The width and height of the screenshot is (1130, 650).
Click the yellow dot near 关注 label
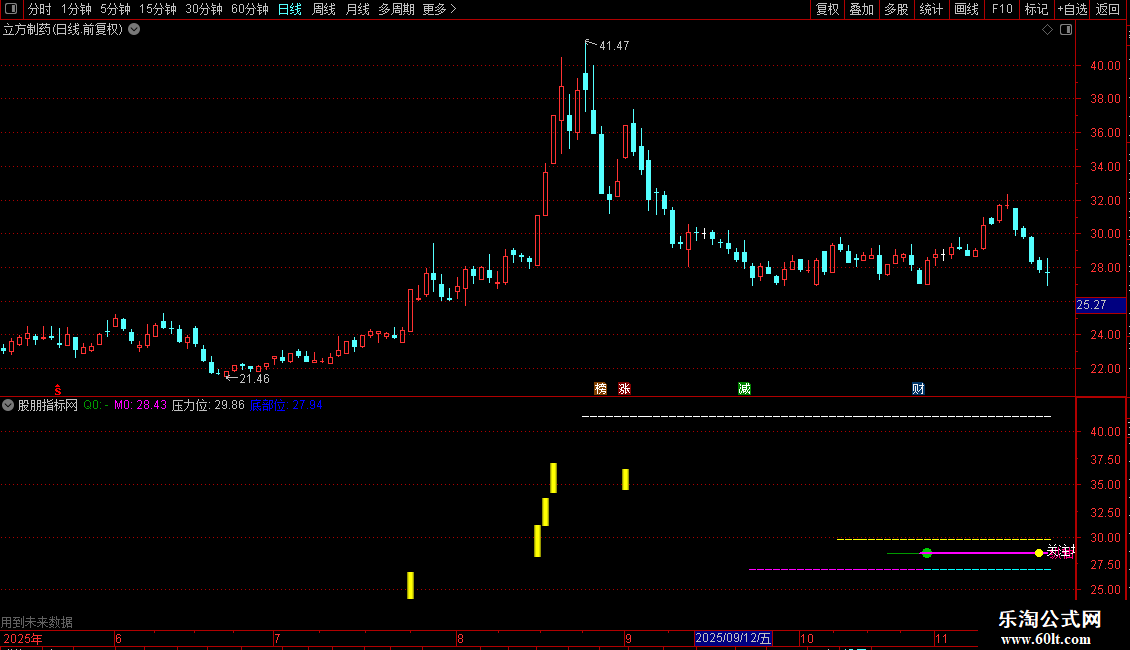coord(1038,553)
